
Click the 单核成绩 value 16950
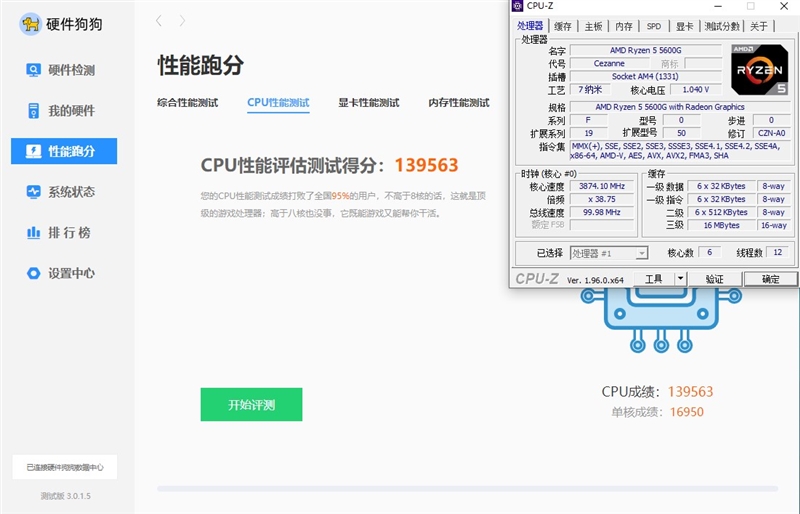point(686,412)
